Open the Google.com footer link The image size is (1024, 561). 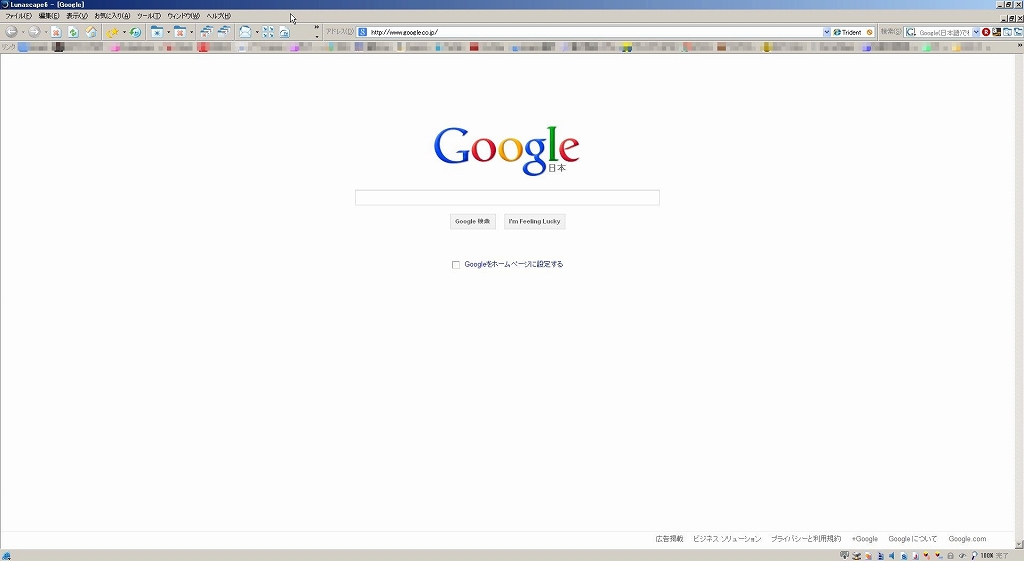967,539
